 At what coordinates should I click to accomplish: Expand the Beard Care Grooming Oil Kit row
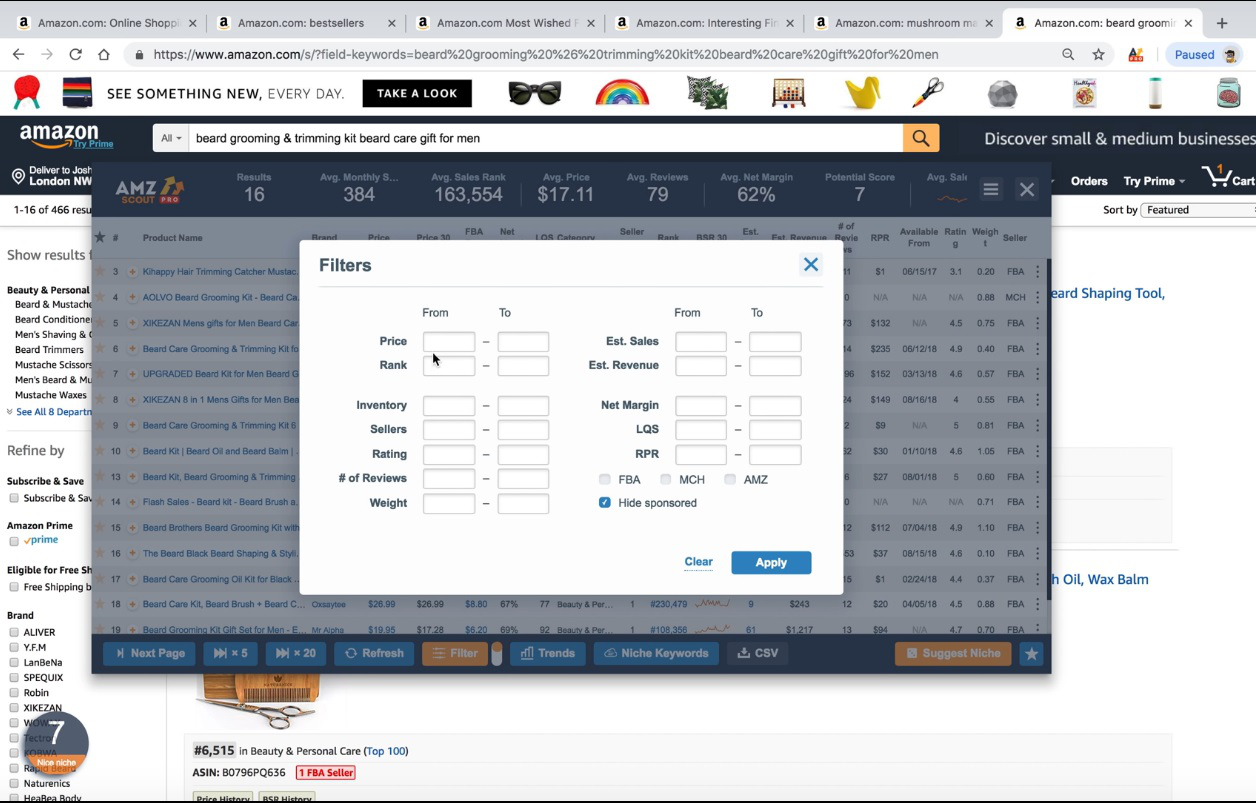click(132, 579)
